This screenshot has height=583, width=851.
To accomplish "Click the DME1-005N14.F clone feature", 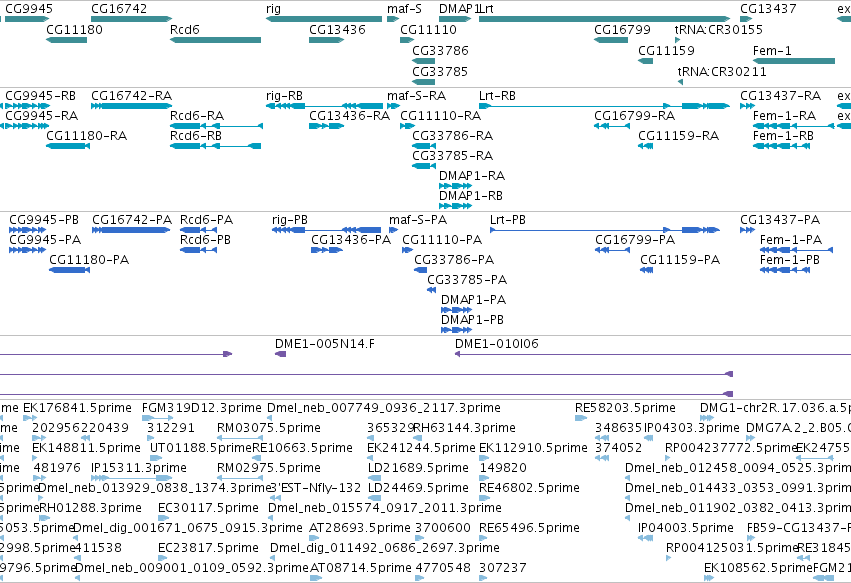I will click(281, 354).
